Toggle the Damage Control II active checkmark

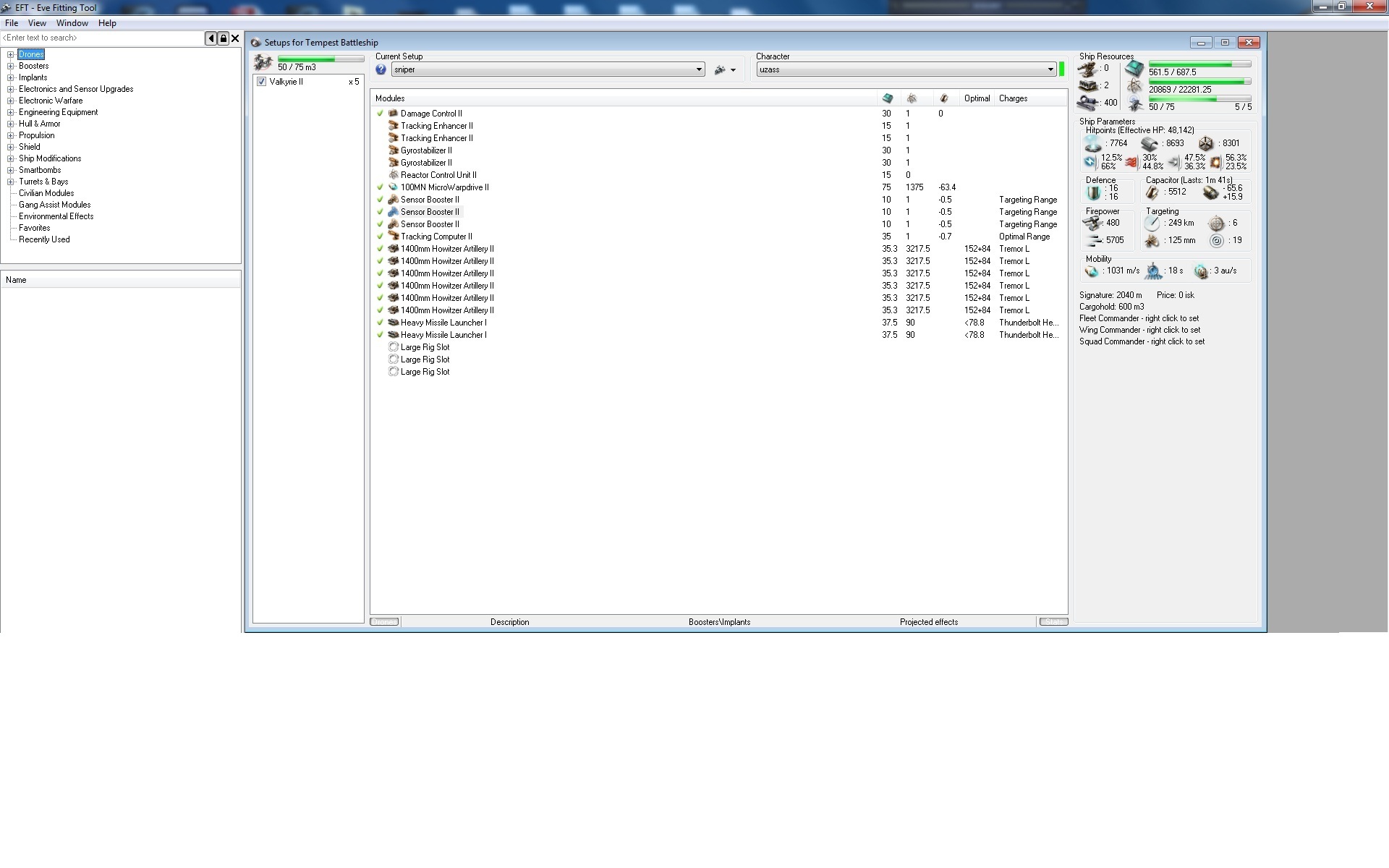pyautogui.click(x=380, y=114)
